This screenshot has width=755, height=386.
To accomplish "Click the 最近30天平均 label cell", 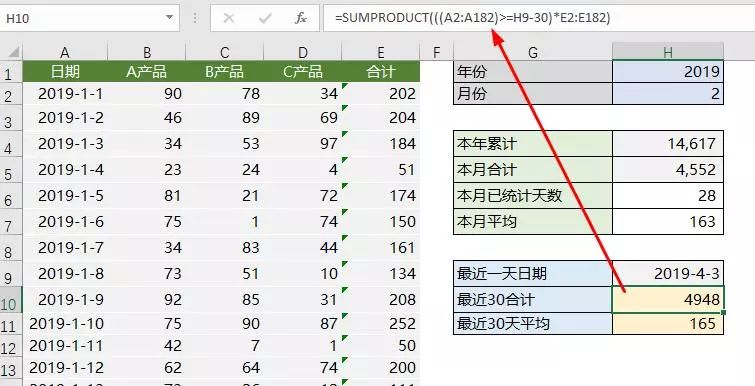I will pos(533,323).
